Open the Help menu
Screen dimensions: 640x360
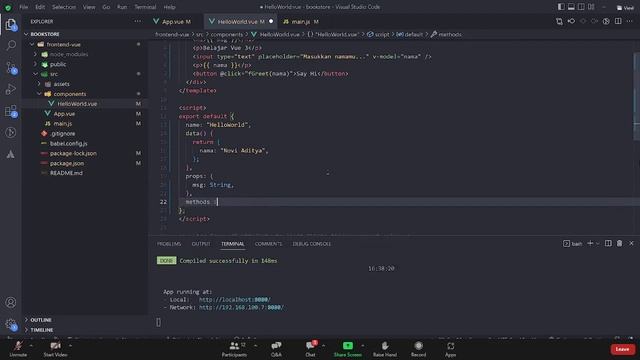coord(169,7)
